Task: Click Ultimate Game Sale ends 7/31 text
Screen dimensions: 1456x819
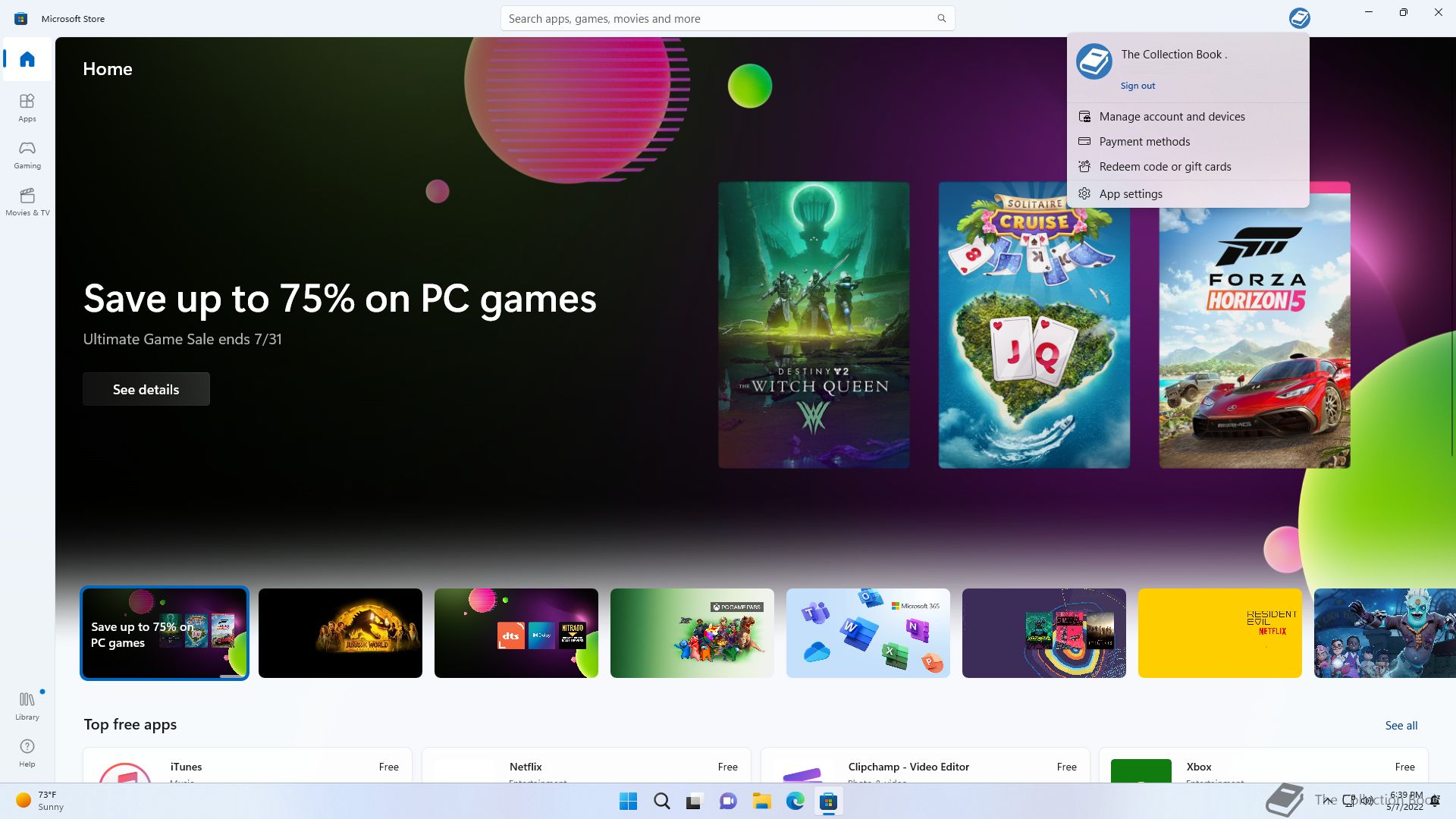Action: pos(182,339)
